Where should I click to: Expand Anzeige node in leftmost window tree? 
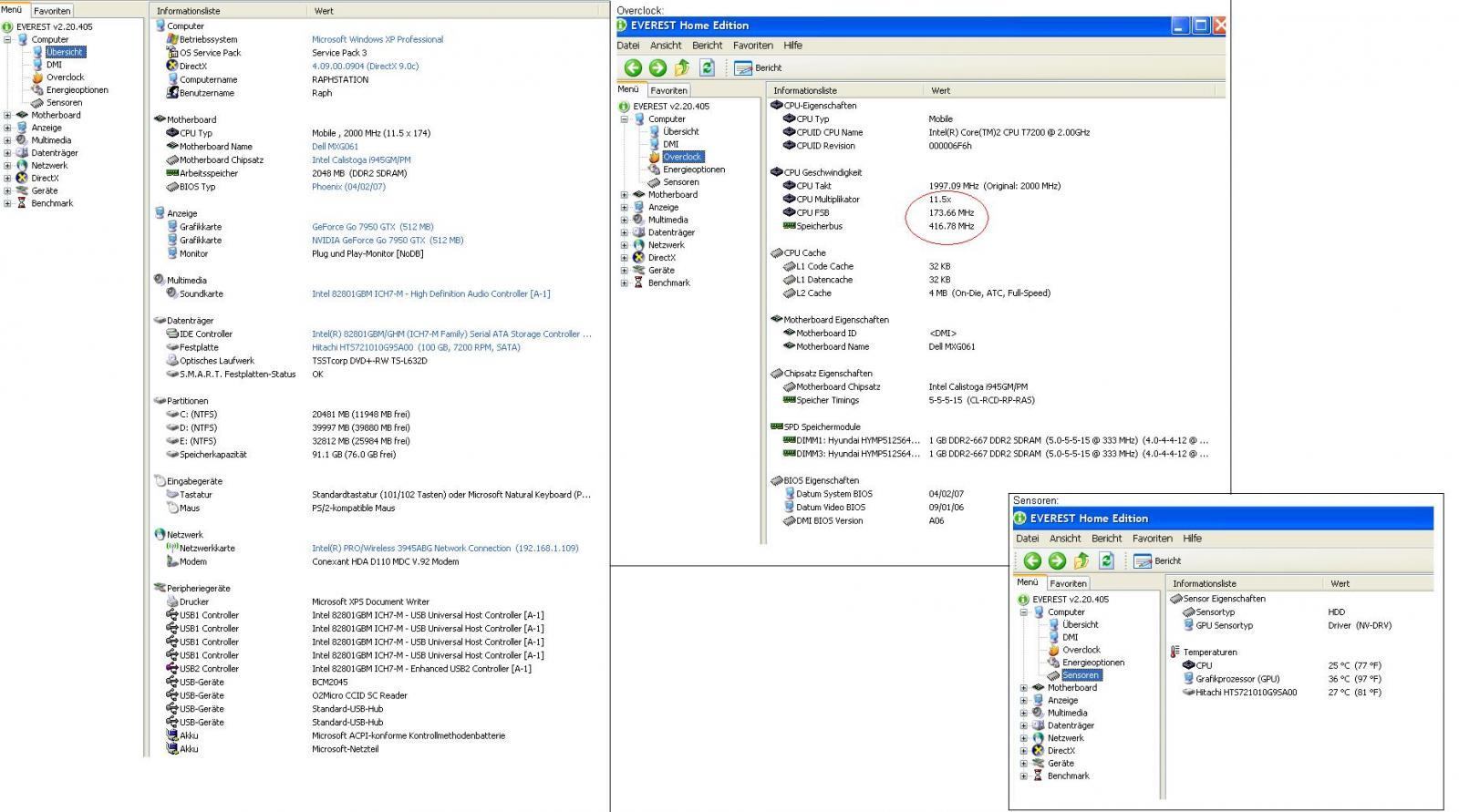(x=7, y=128)
